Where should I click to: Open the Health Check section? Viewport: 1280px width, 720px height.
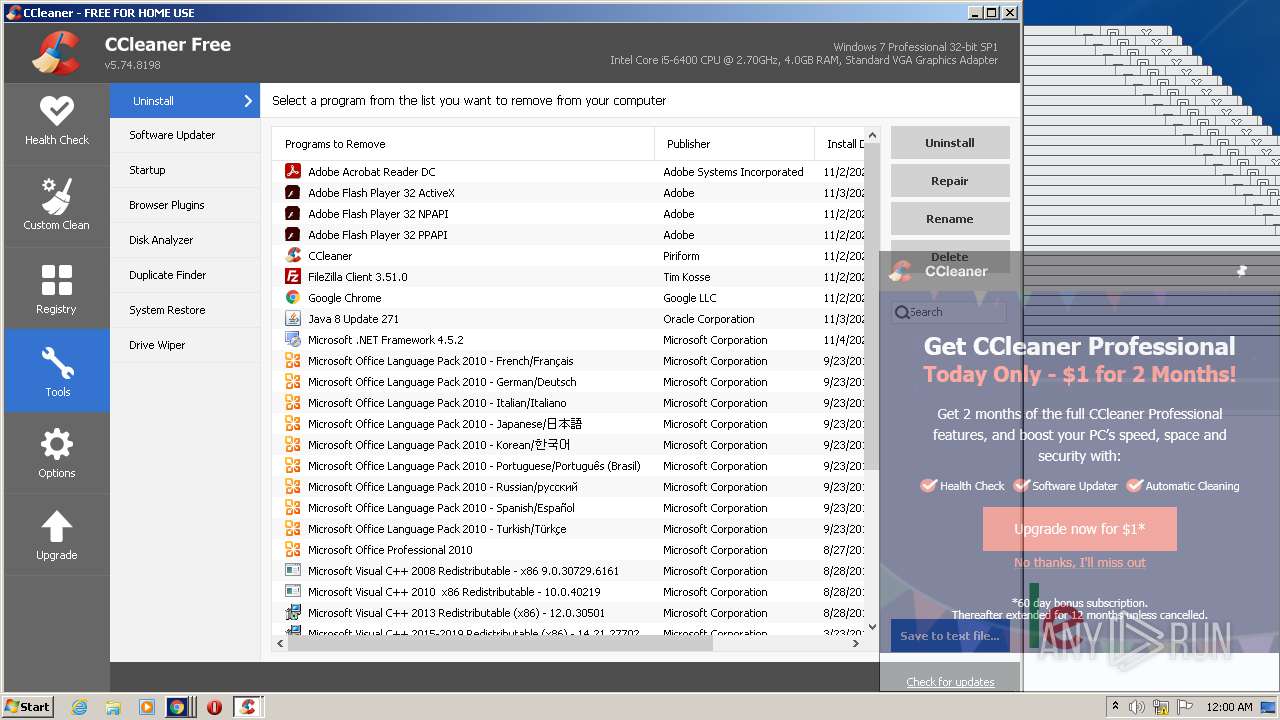point(57,121)
